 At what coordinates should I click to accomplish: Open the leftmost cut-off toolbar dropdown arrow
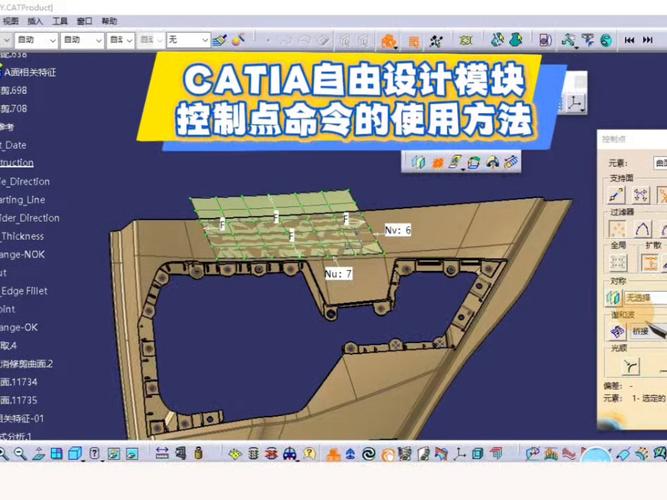(6, 40)
